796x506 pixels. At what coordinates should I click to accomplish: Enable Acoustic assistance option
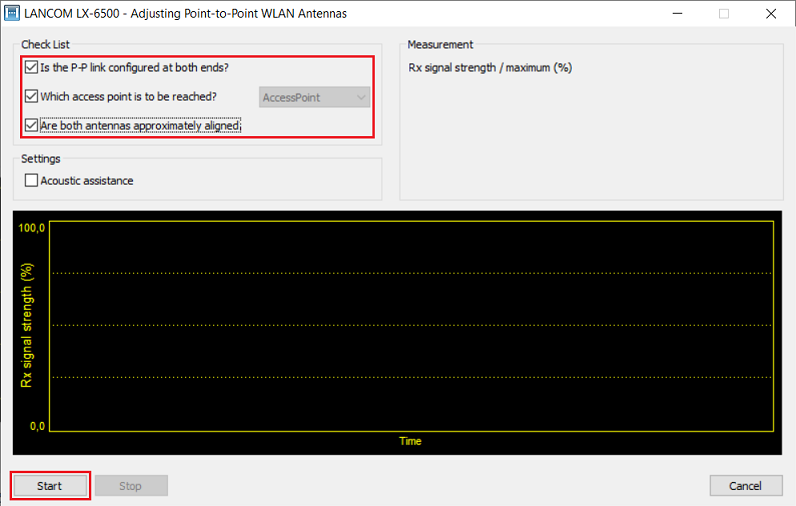(x=32, y=181)
